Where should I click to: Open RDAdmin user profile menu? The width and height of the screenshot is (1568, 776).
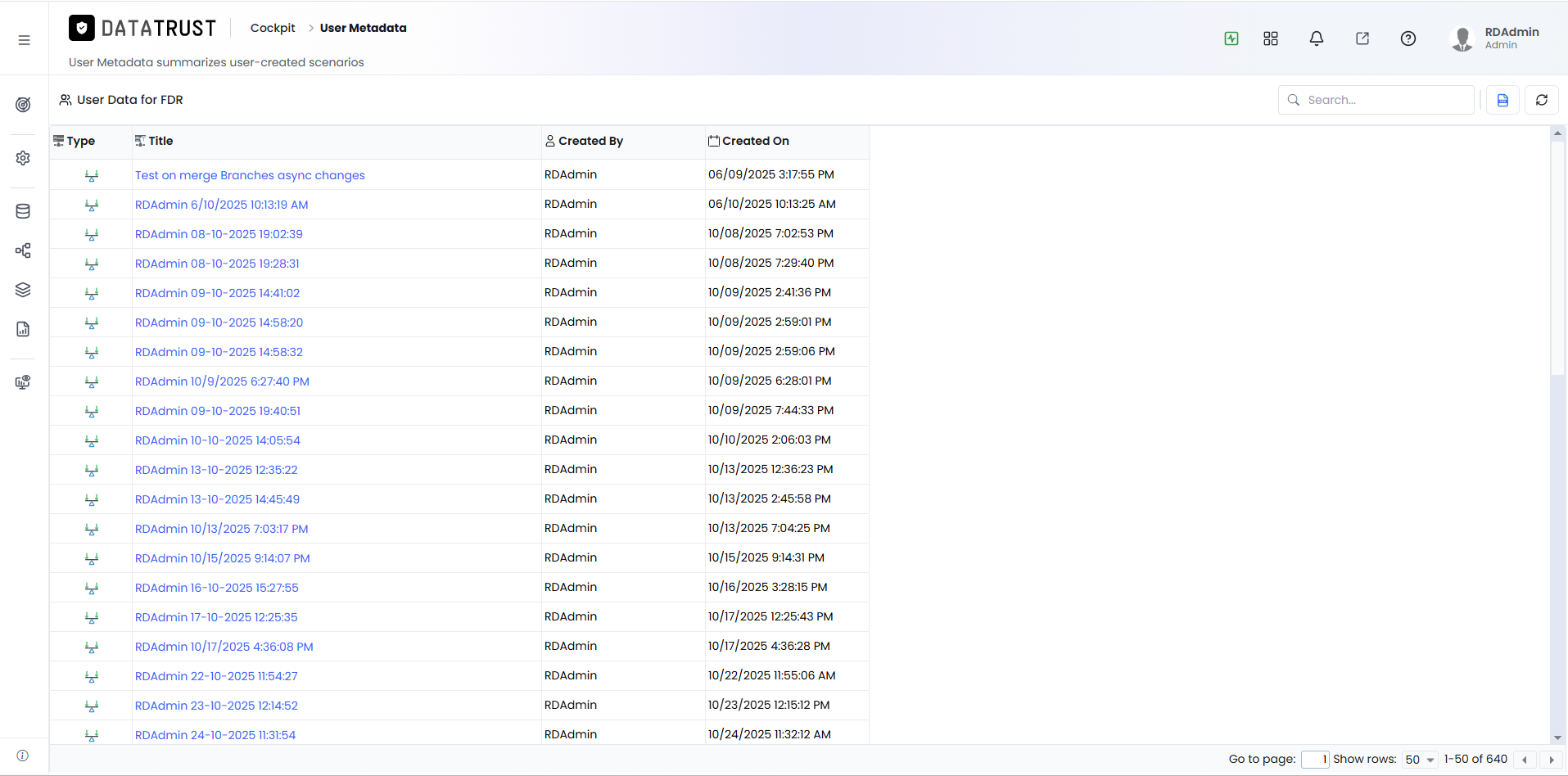[x=1494, y=38]
